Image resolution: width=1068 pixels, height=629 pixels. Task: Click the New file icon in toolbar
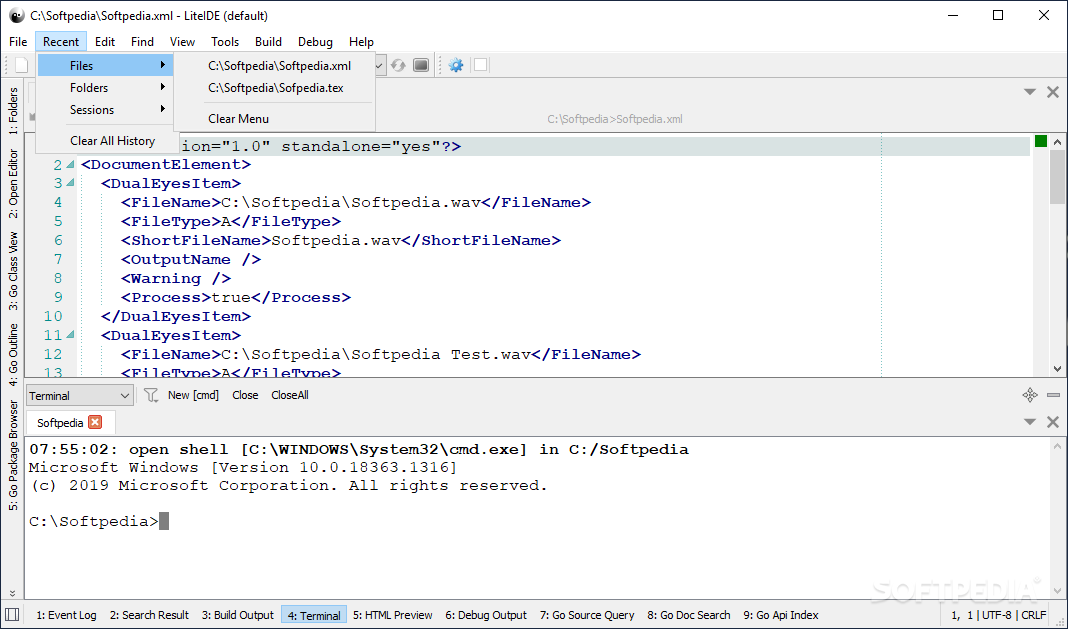click(x=22, y=65)
